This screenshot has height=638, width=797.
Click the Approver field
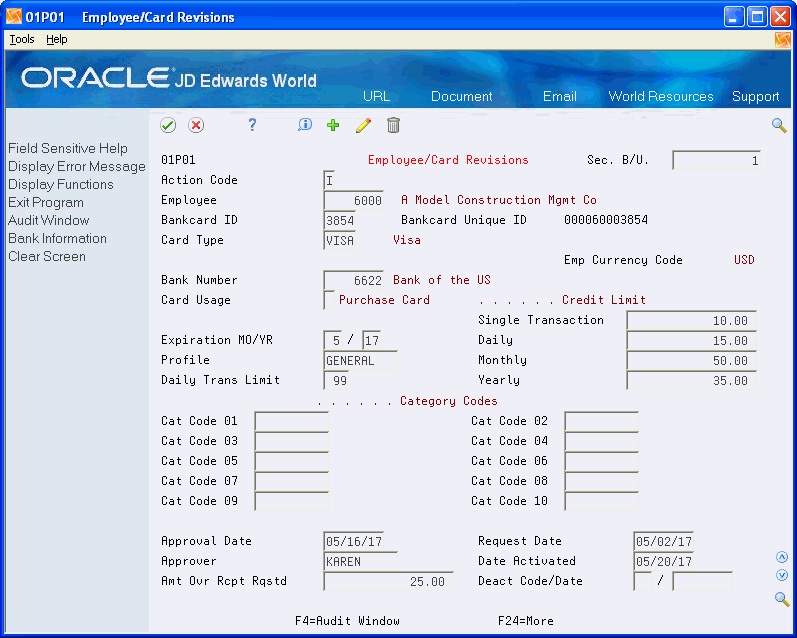click(x=360, y=561)
